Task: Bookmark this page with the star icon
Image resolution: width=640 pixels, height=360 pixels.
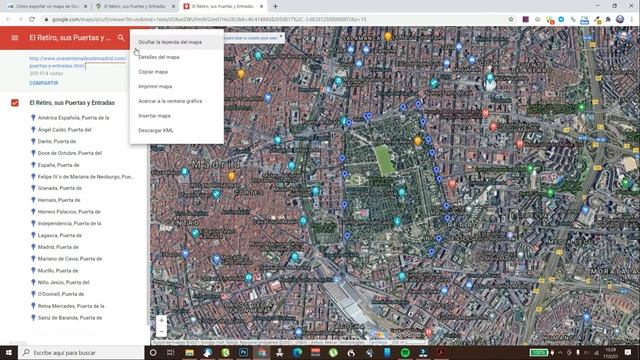Action: coord(511,19)
